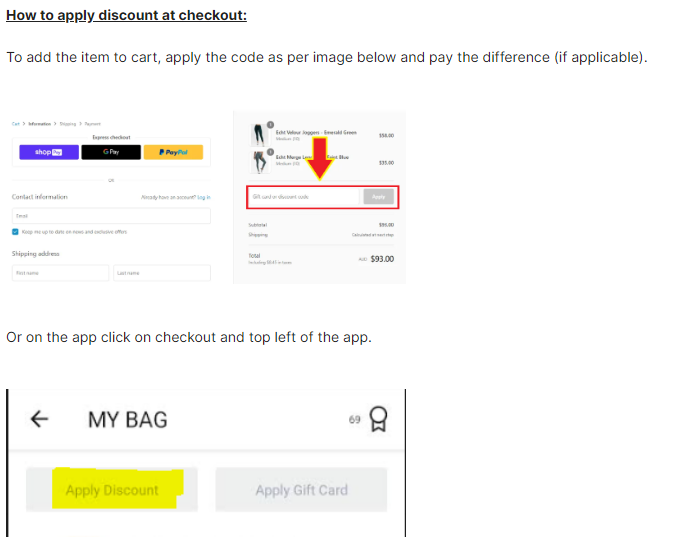The image size is (686, 549).
Task: Select the yellow PayPal checkout button
Action: point(173,152)
